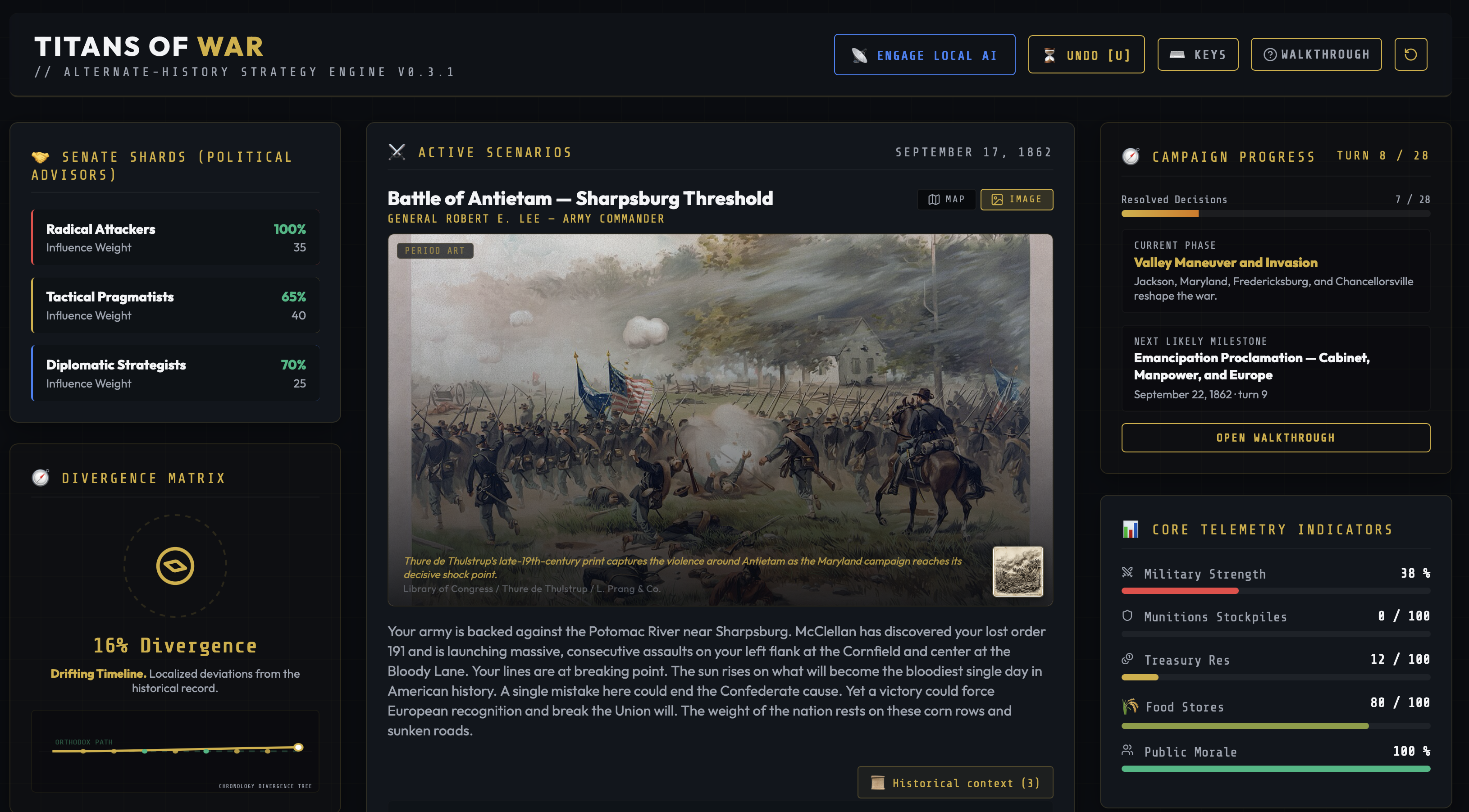This screenshot has width=1469, height=812.
Task: Click the Library of Congress credit line
Action: point(531,588)
